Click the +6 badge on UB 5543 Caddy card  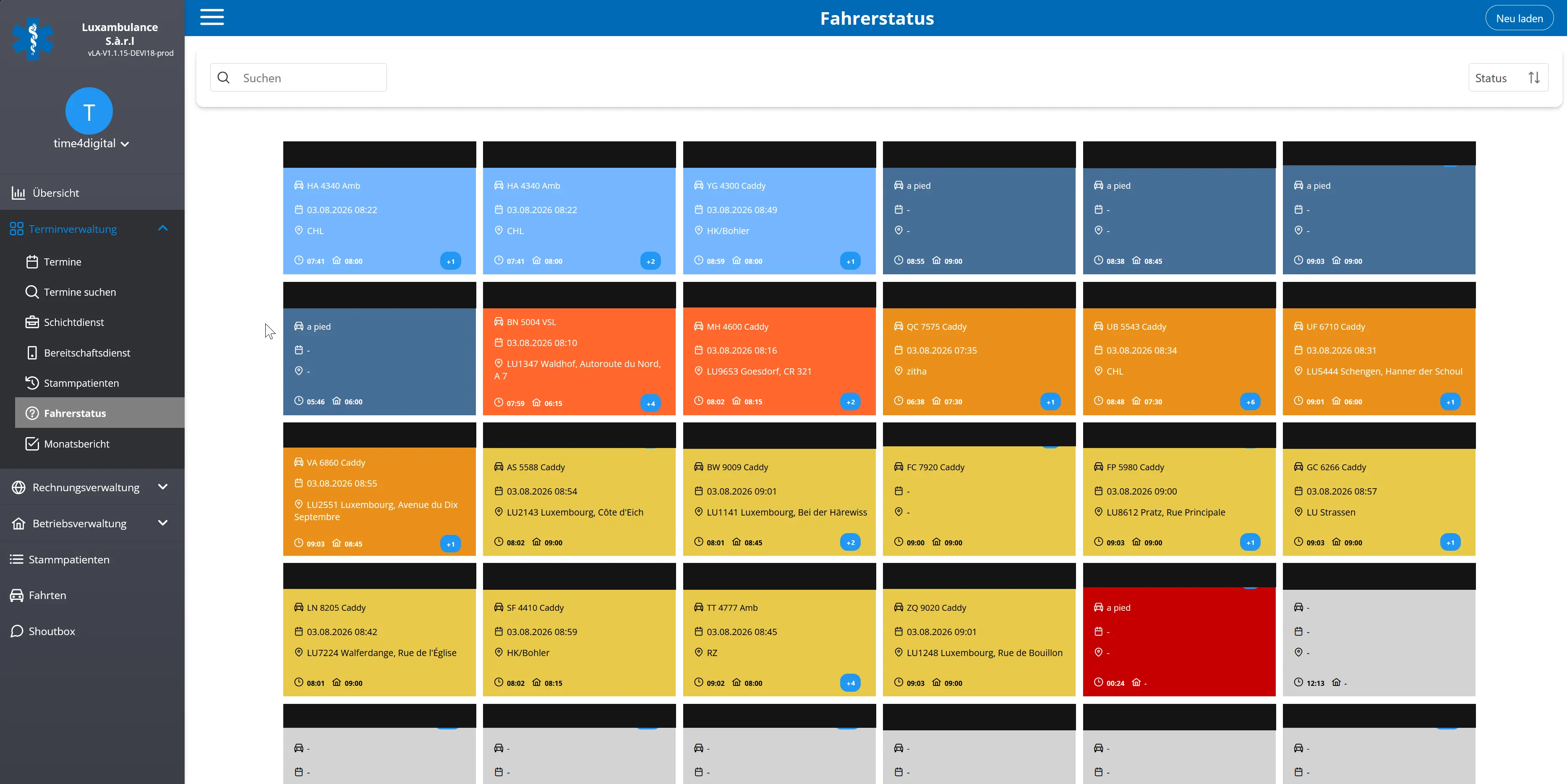pyautogui.click(x=1250, y=401)
